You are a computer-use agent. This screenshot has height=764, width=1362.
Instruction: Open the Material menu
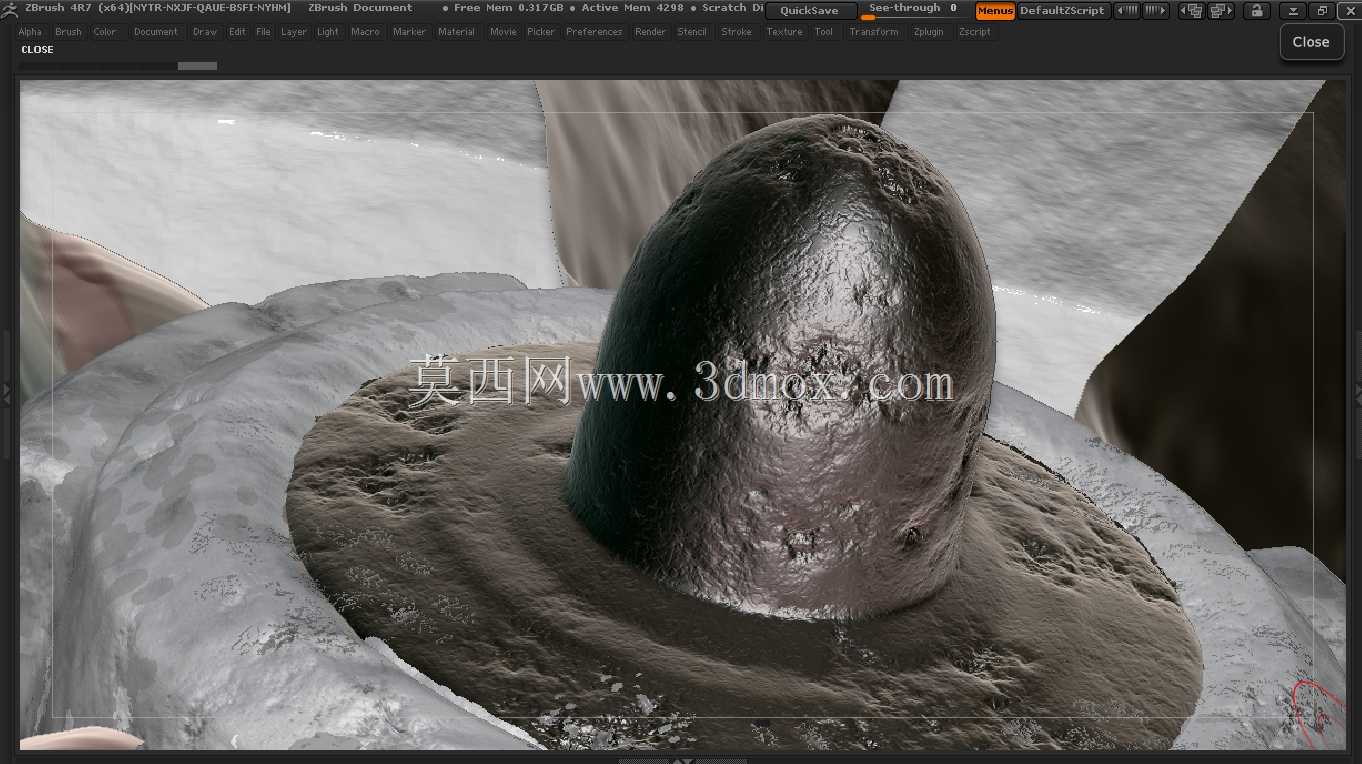[x=457, y=32]
